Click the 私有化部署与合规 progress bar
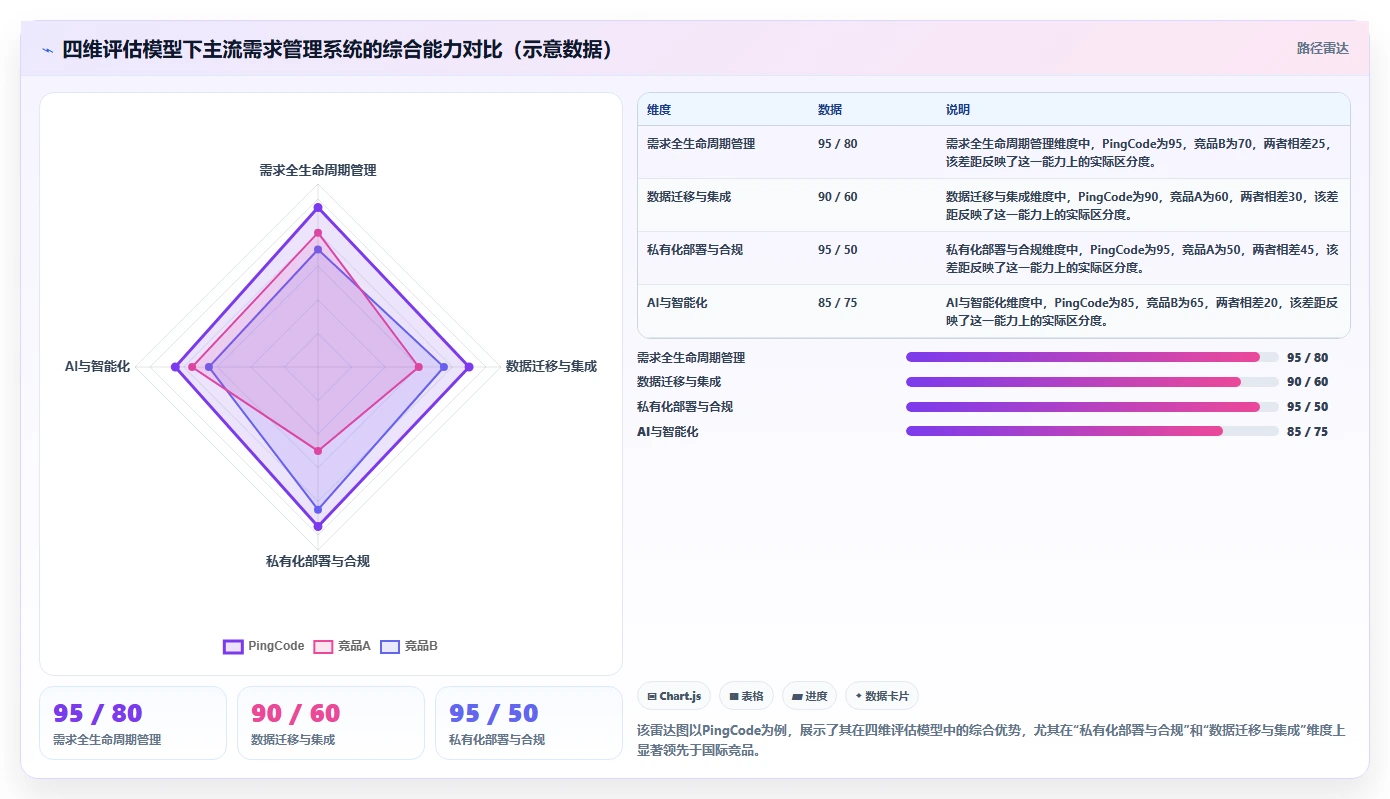Screen dimensions: 1390x799 [1092, 407]
